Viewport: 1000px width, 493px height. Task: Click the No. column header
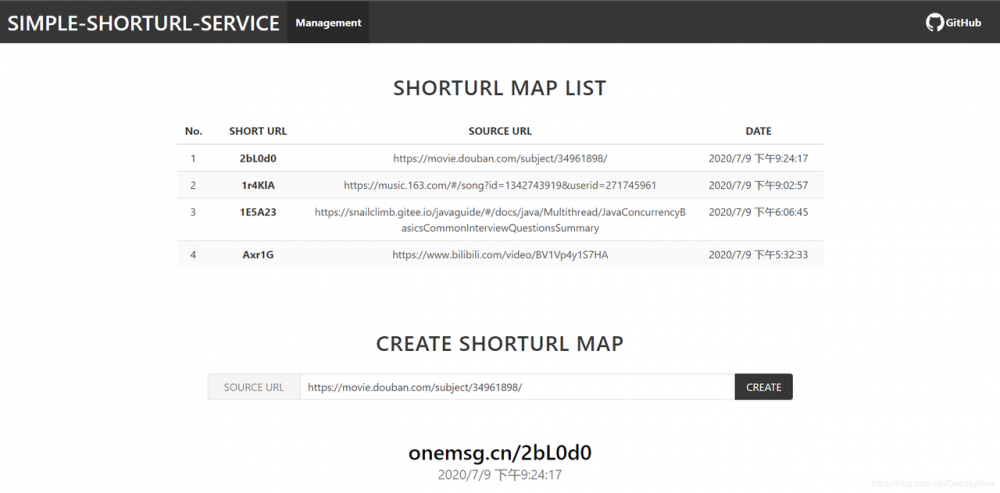pyautogui.click(x=193, y=131)
